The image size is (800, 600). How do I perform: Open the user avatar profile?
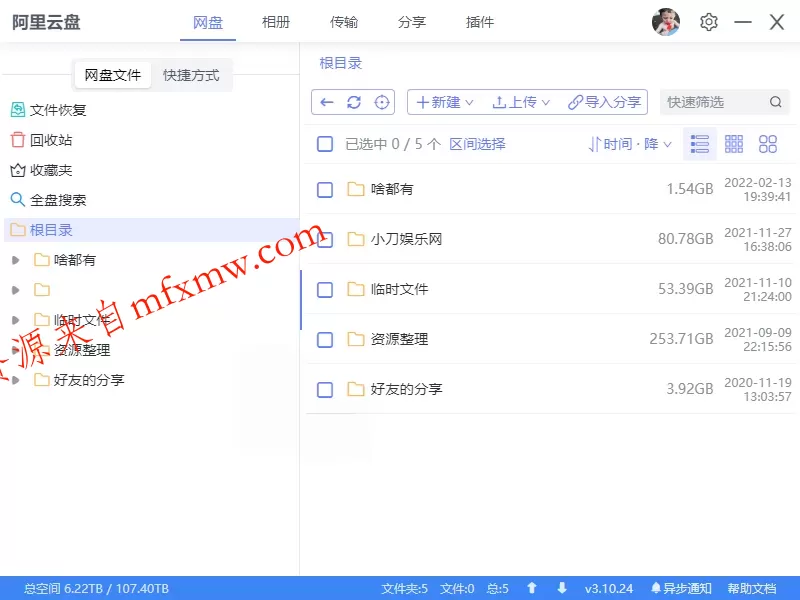click(666, 22)
